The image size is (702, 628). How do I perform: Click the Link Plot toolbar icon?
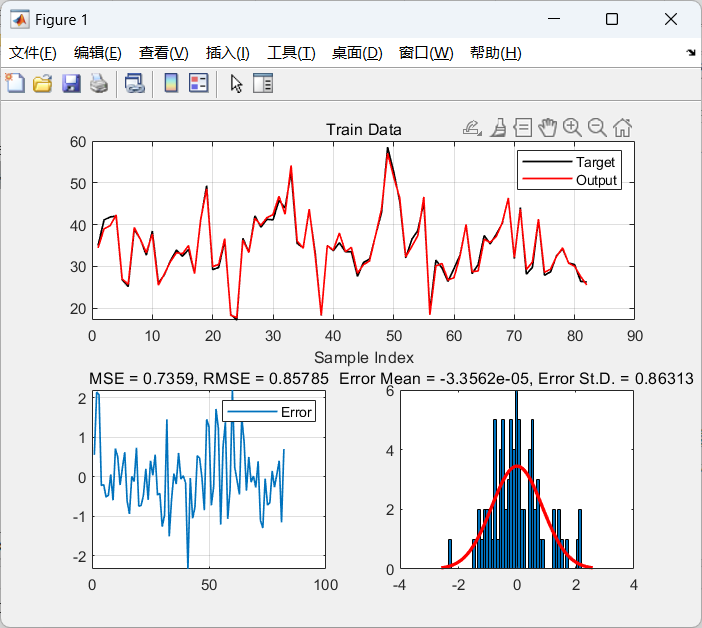point(134,84)
